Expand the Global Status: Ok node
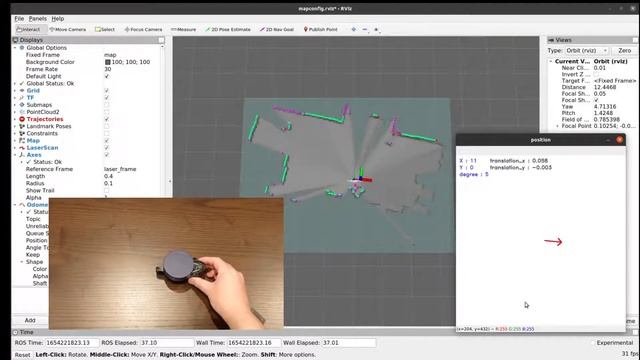Image resolution: width=640 pixels, height=360 pixels. [16, 83]
